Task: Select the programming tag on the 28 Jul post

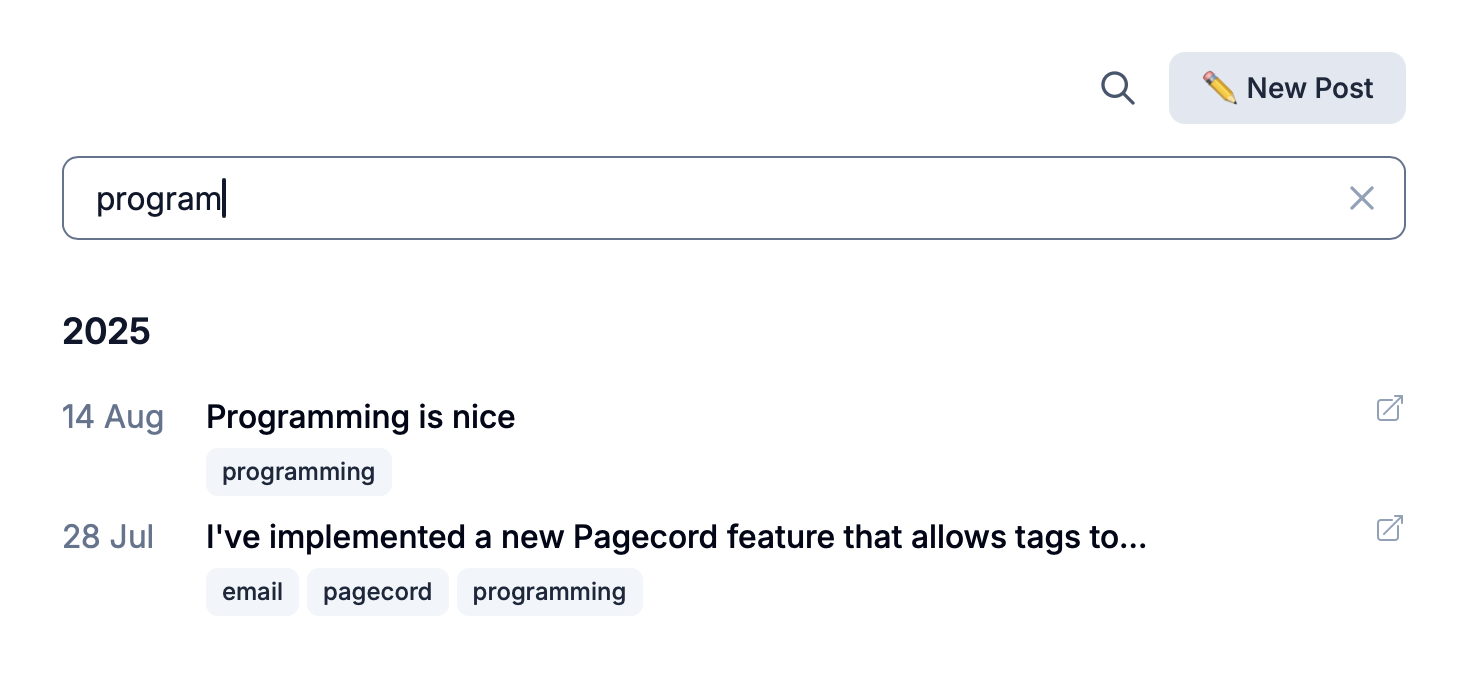Action: pos(549,592)
